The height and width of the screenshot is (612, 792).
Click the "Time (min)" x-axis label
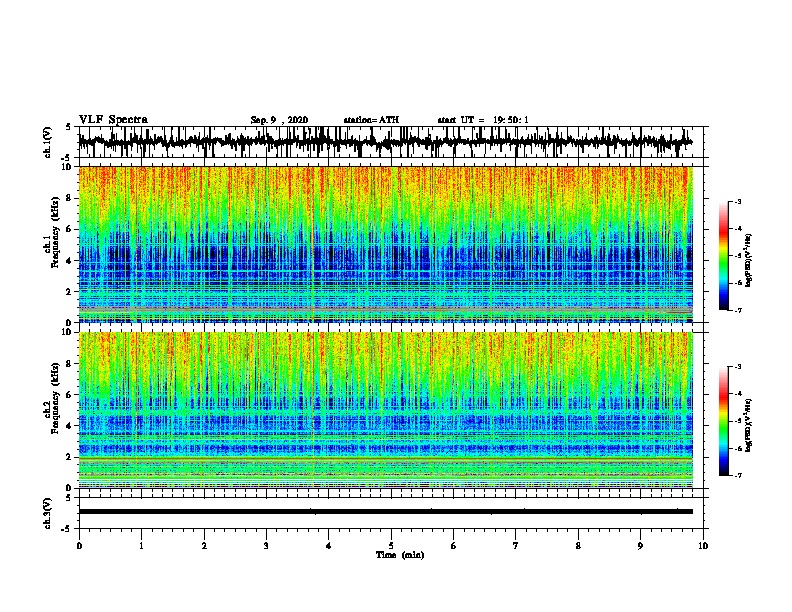click(x=400, y=555)
